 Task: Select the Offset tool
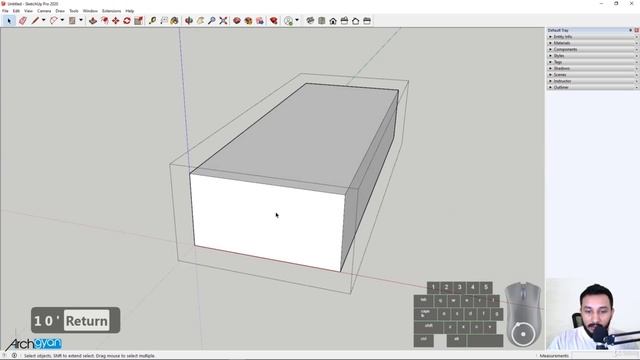click(x=104, y=20)
